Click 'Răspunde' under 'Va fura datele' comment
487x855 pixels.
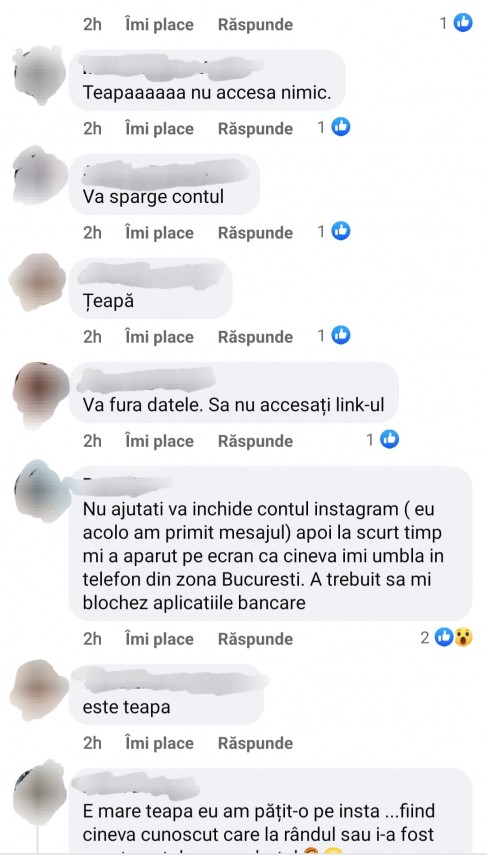(x=255, y=441)
